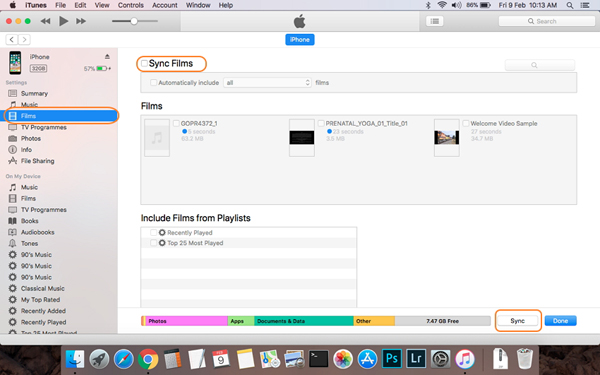Open the Edit menu
Image resolution: width=600 pixels, height=375 pixels.
80,5
